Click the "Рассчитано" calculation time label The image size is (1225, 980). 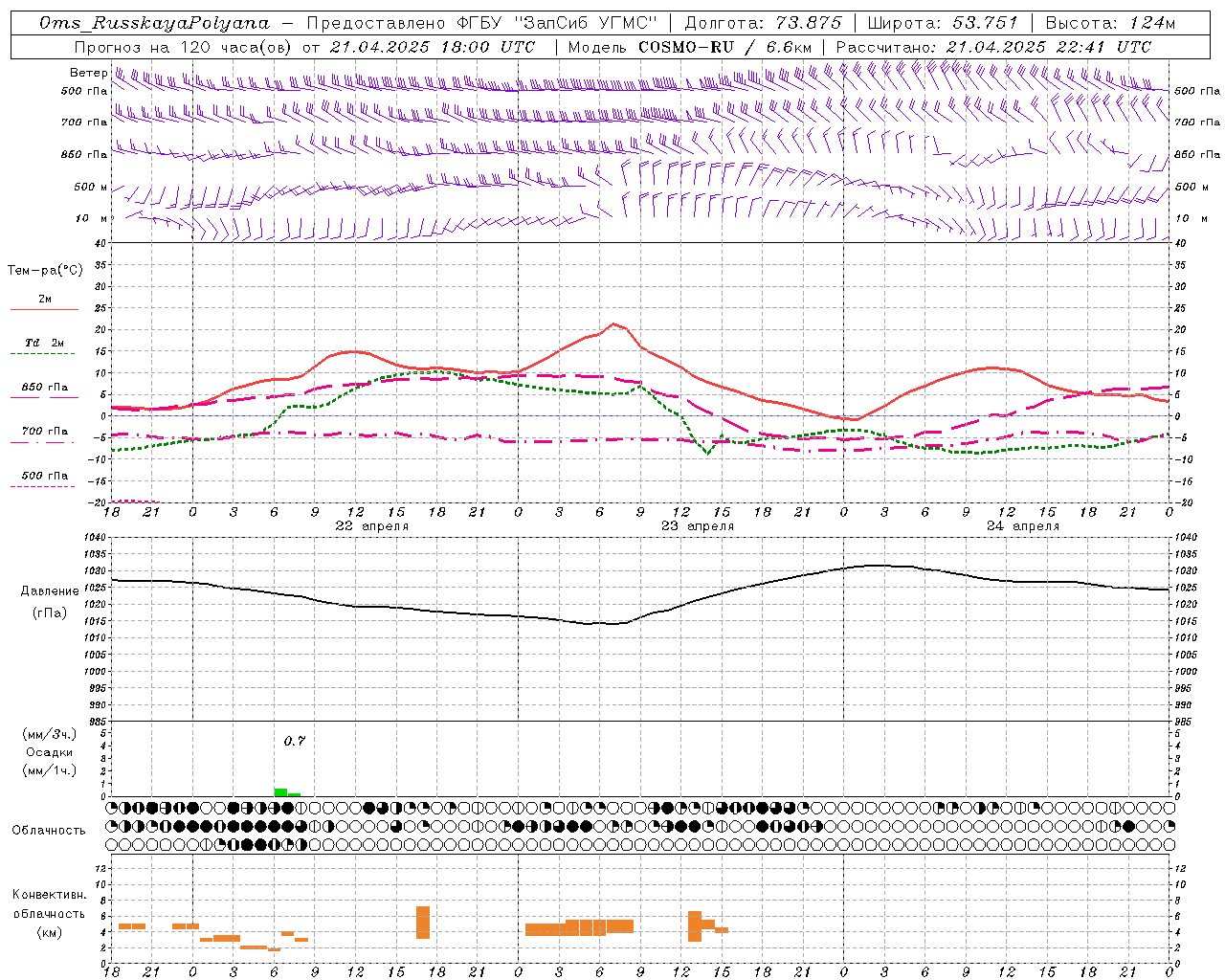886,47
